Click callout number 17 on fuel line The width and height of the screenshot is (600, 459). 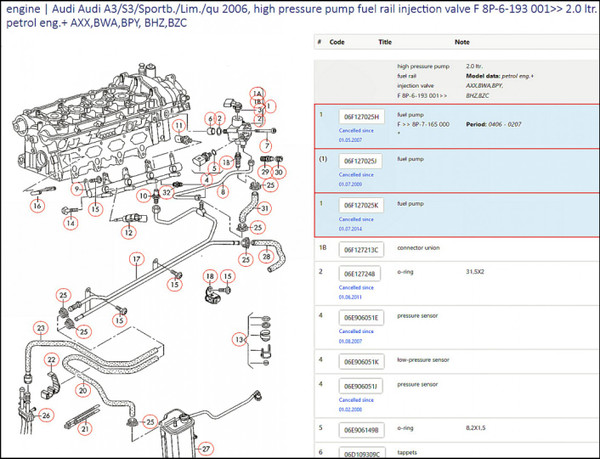[x=136, y=260]
